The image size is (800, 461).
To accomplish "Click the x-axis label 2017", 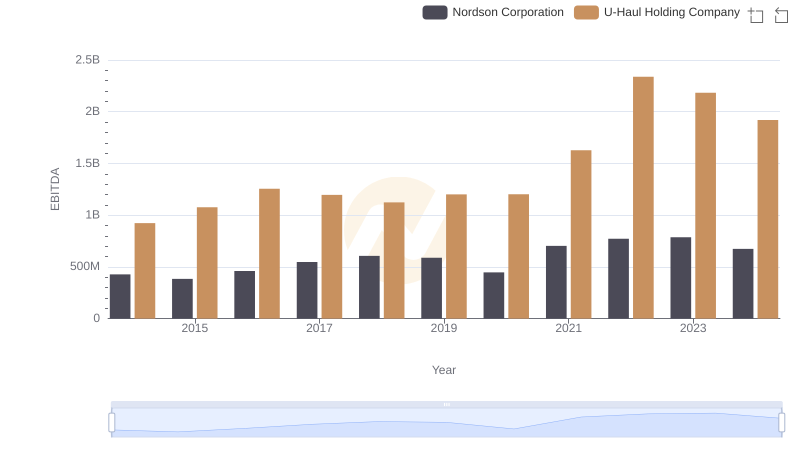I will pos(319,328).
